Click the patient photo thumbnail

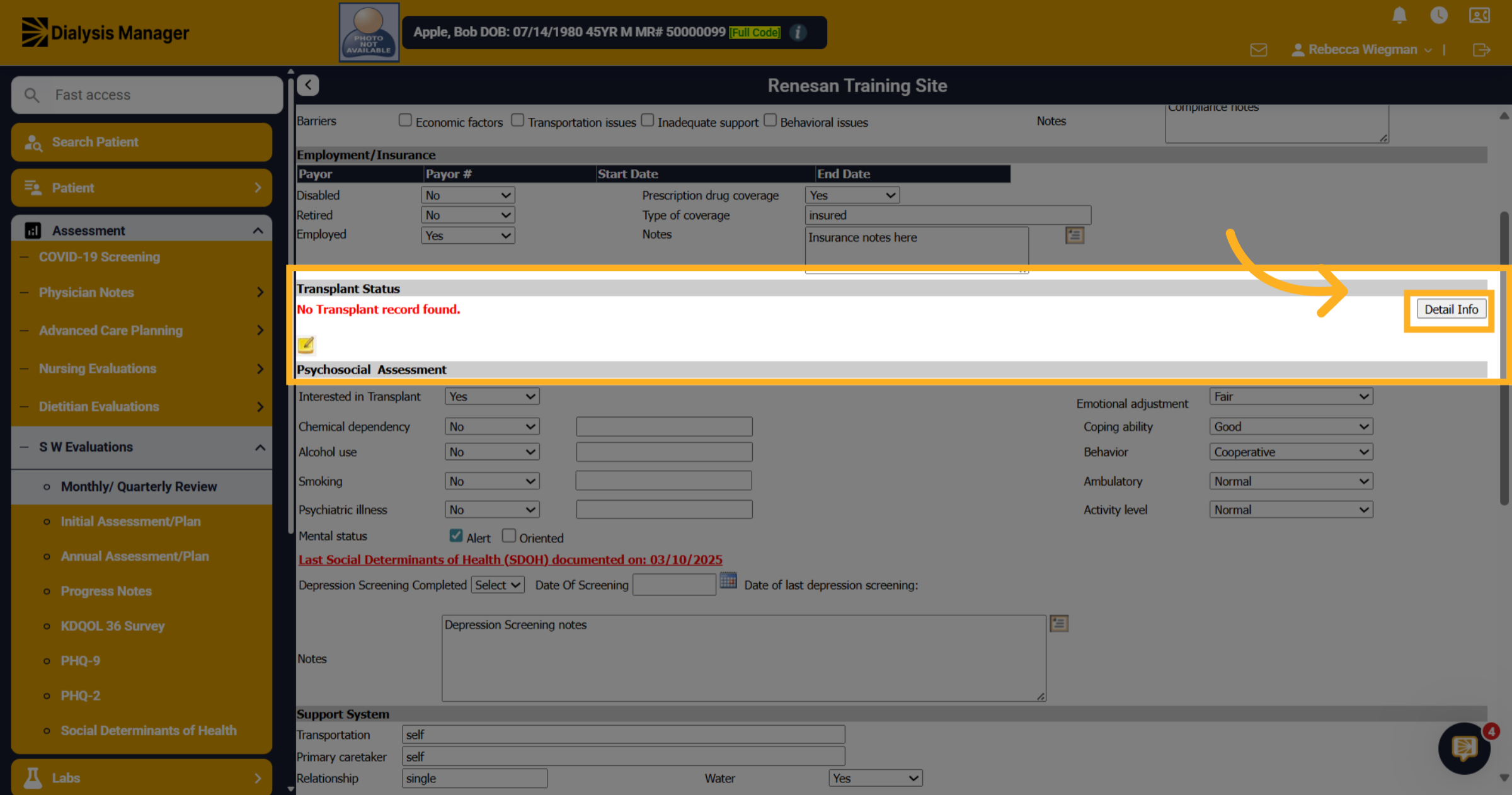click(369, 32)
